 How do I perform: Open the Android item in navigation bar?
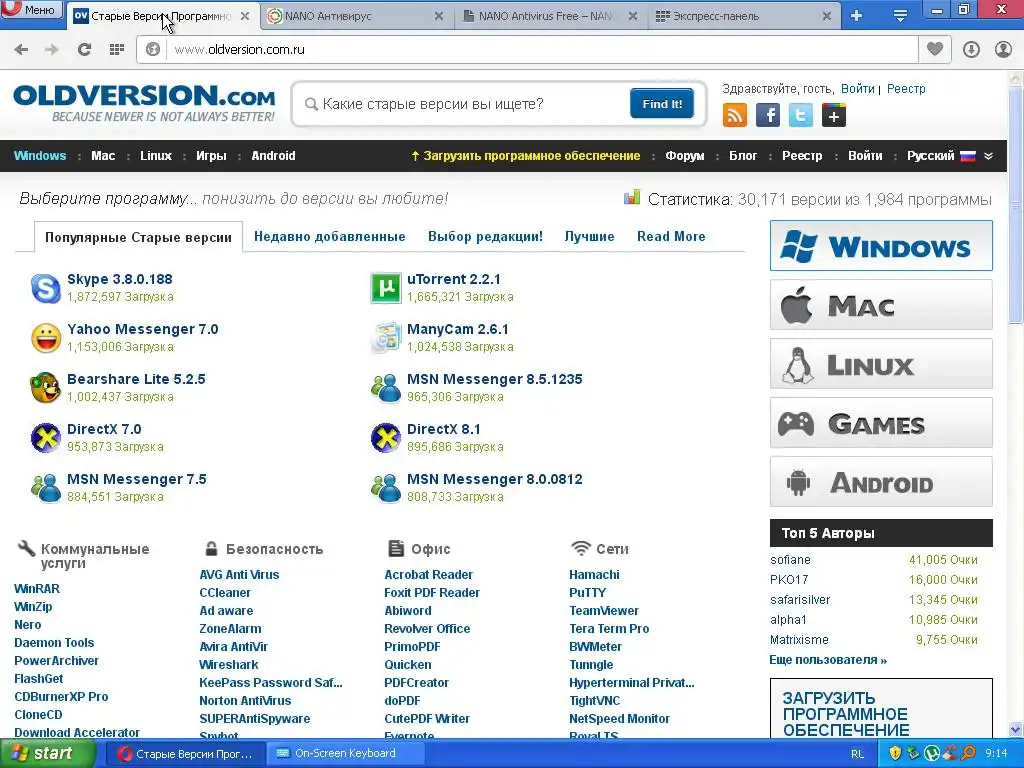273,156
